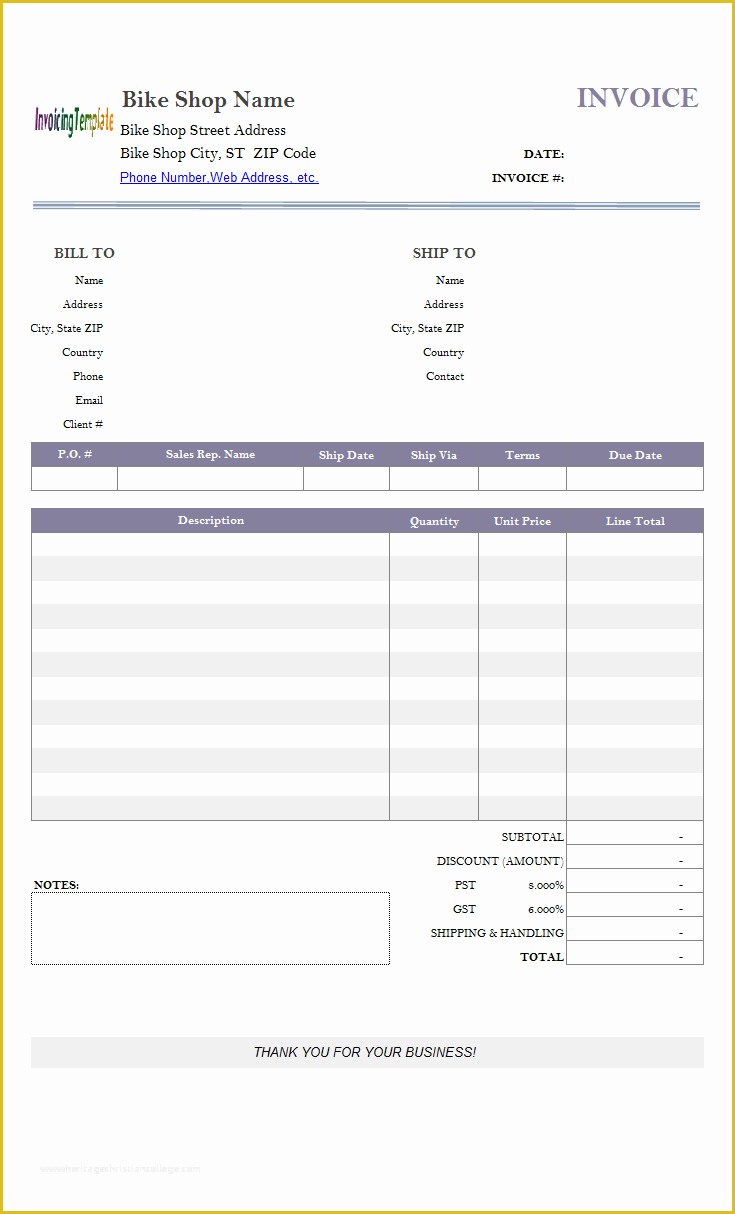
Task: Click the first Quantity row cell
Action: pyautogui.click(x=434, y=545)
